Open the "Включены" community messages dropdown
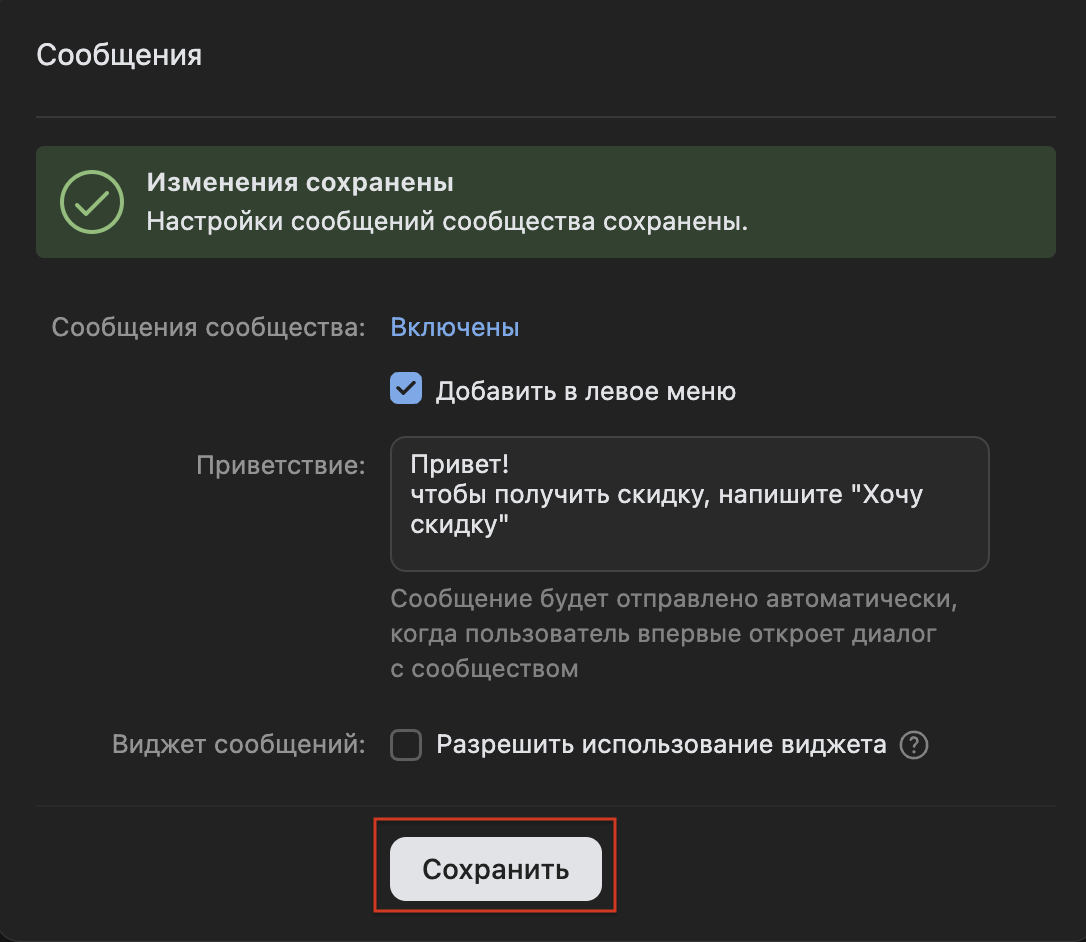Image resolution: width=1086 pixels, height=942 pixels. (454, 327)
